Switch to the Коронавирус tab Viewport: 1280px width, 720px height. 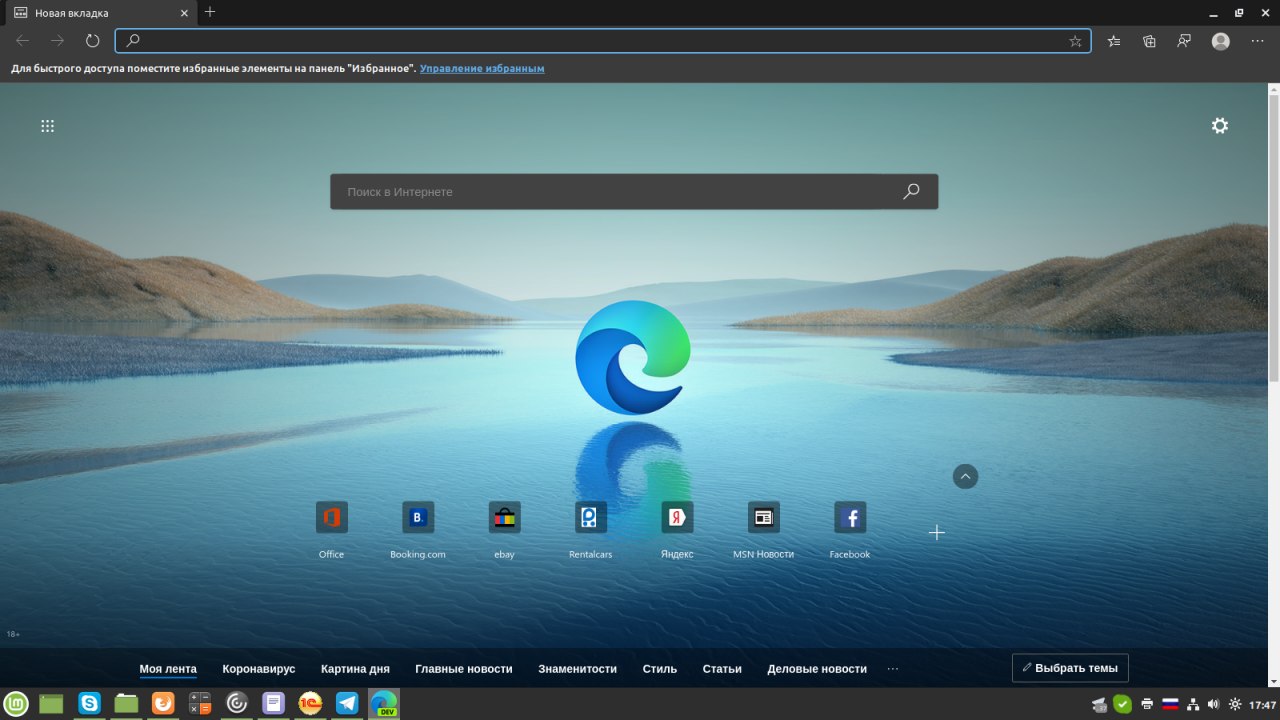[x=259, y=669]
